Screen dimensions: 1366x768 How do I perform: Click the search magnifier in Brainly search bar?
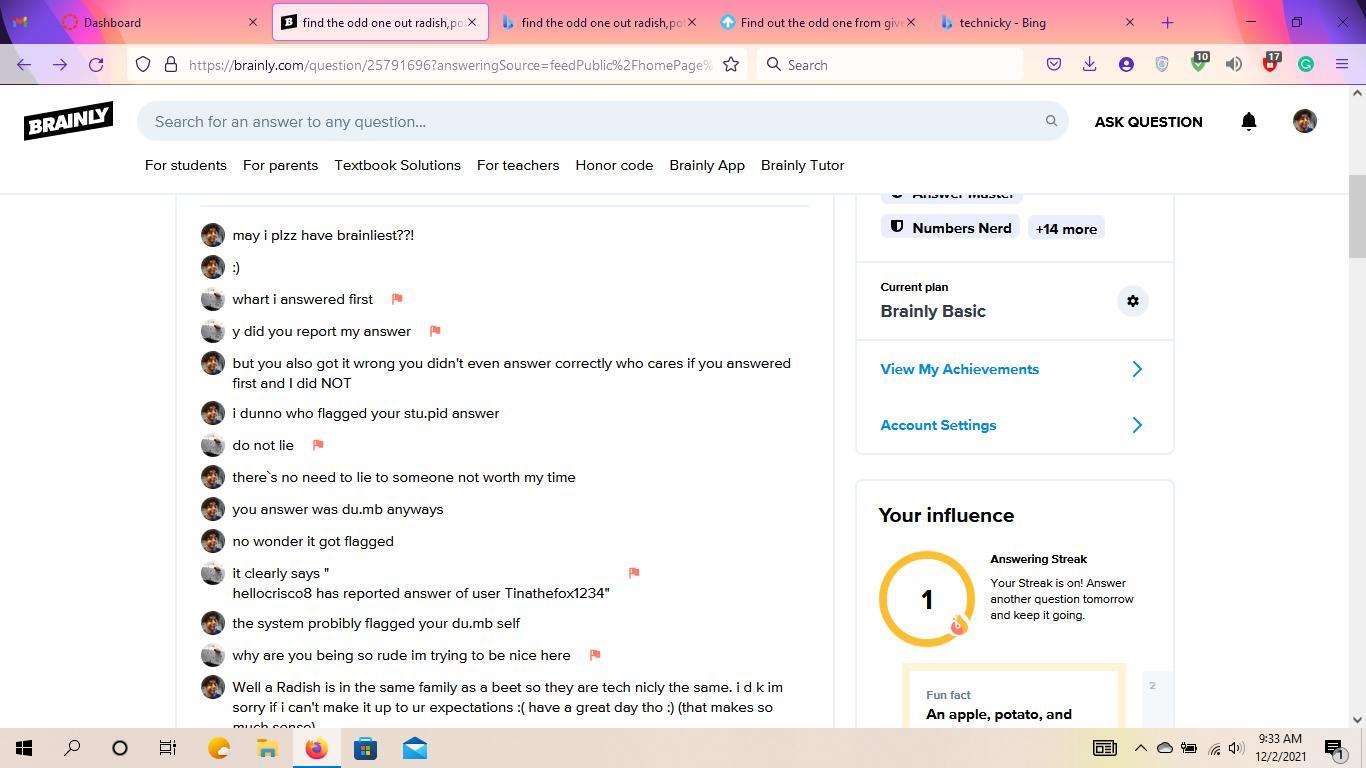pyautogui.click(x=1051, y=121)
